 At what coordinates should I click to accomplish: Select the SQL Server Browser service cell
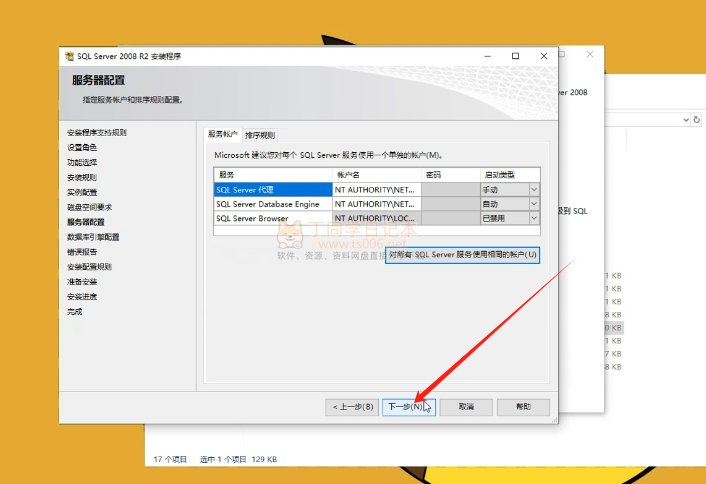[273, 218]
